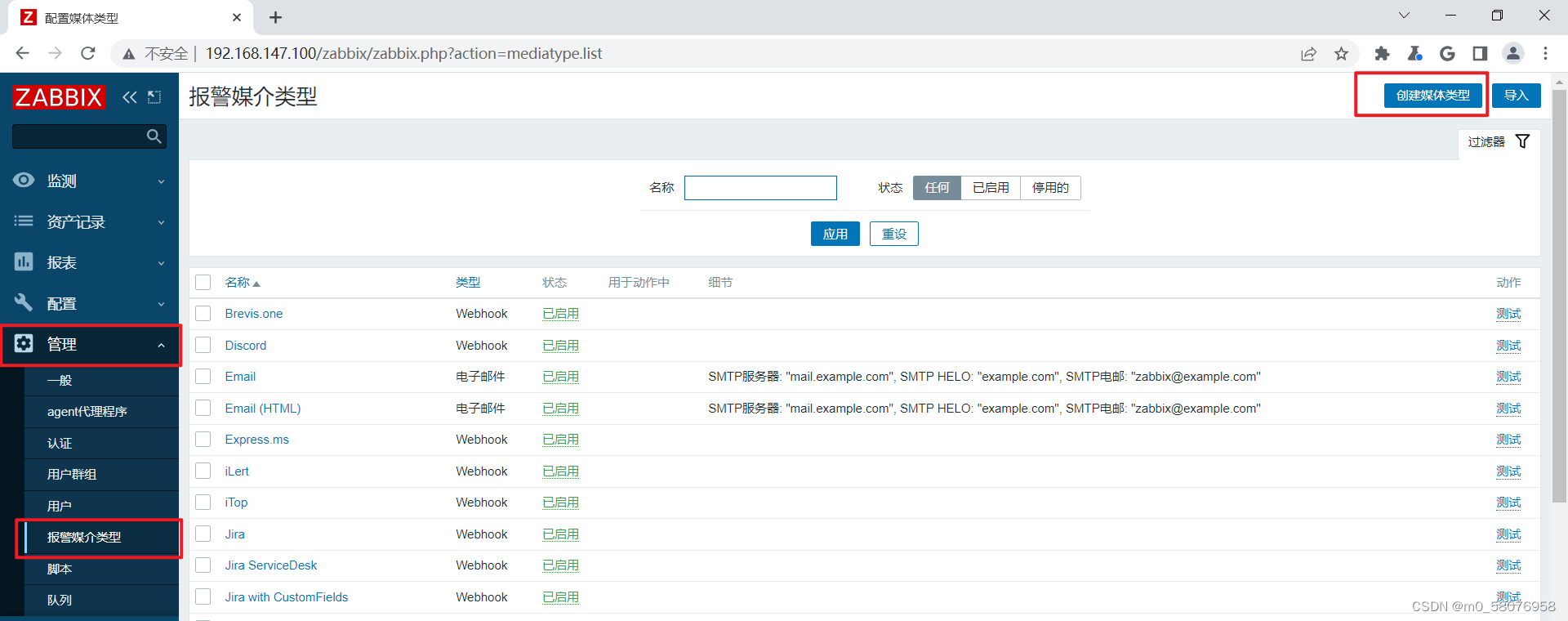Click the 名称 filter input field
The width and height of the screenshot is (1568, 621).
click(x=760, y=188)
